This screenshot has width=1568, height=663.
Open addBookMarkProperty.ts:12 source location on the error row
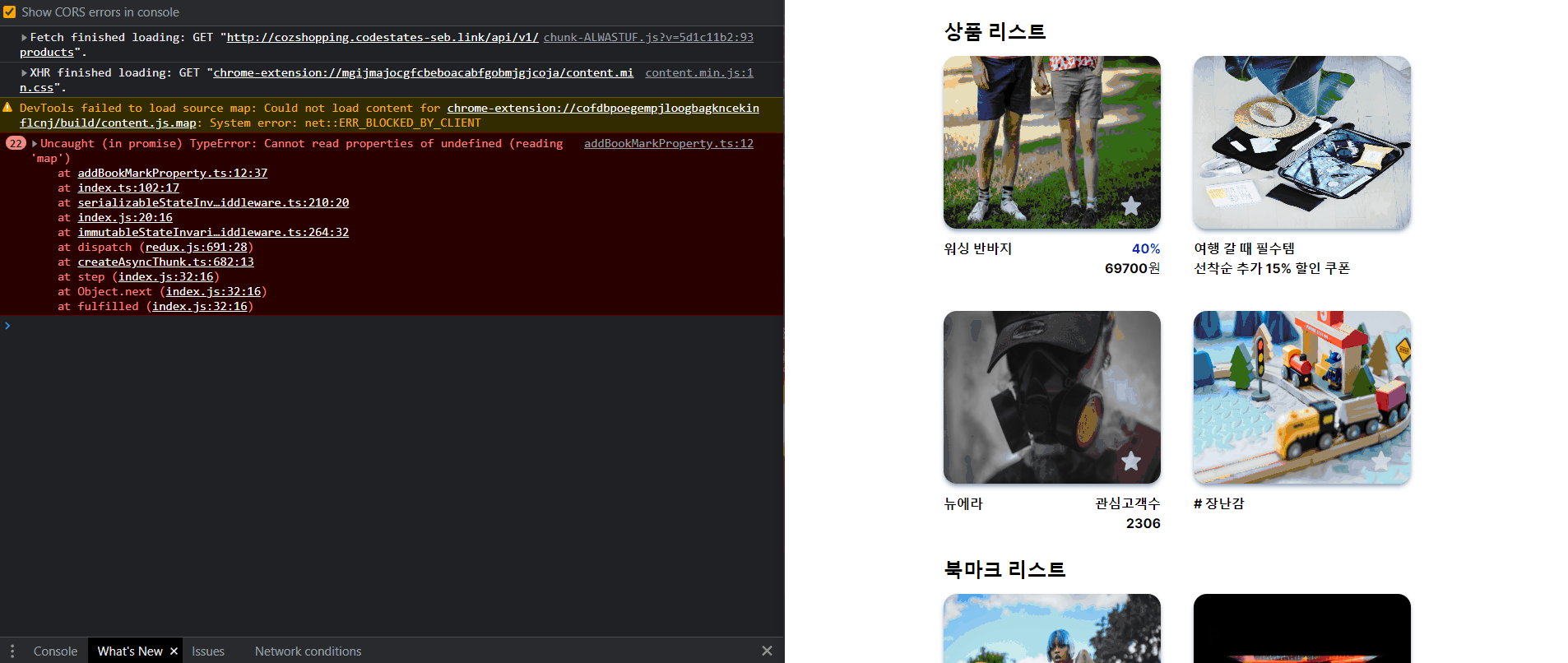tap(669, 144)
